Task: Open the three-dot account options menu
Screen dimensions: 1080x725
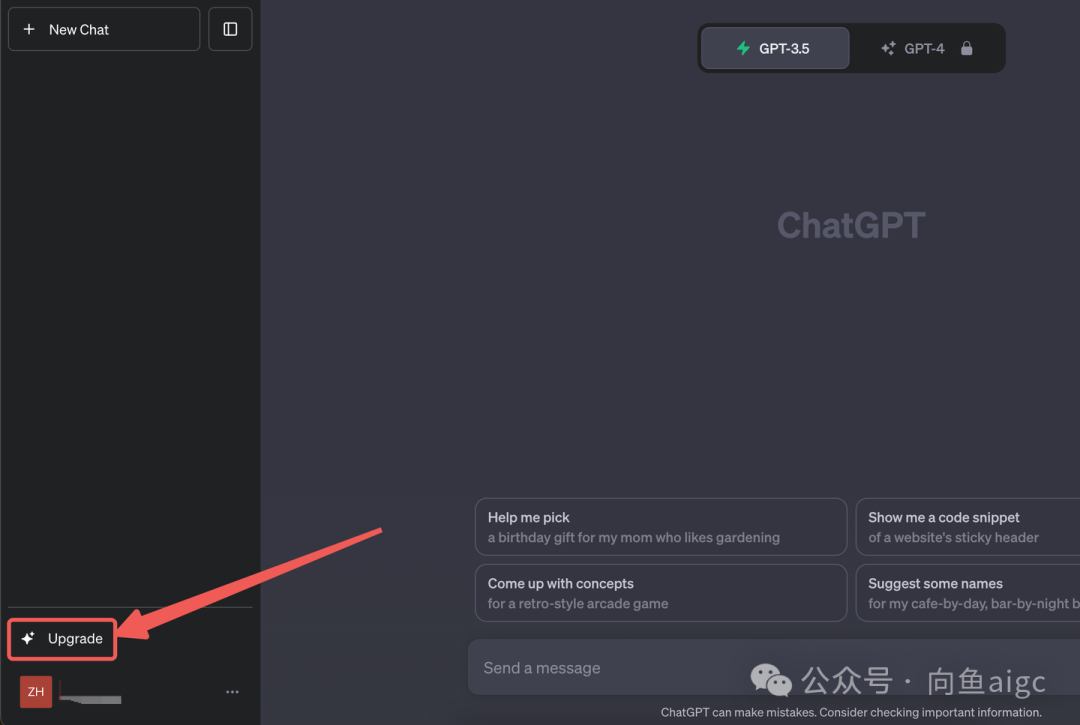Action: tap(232, 692)
